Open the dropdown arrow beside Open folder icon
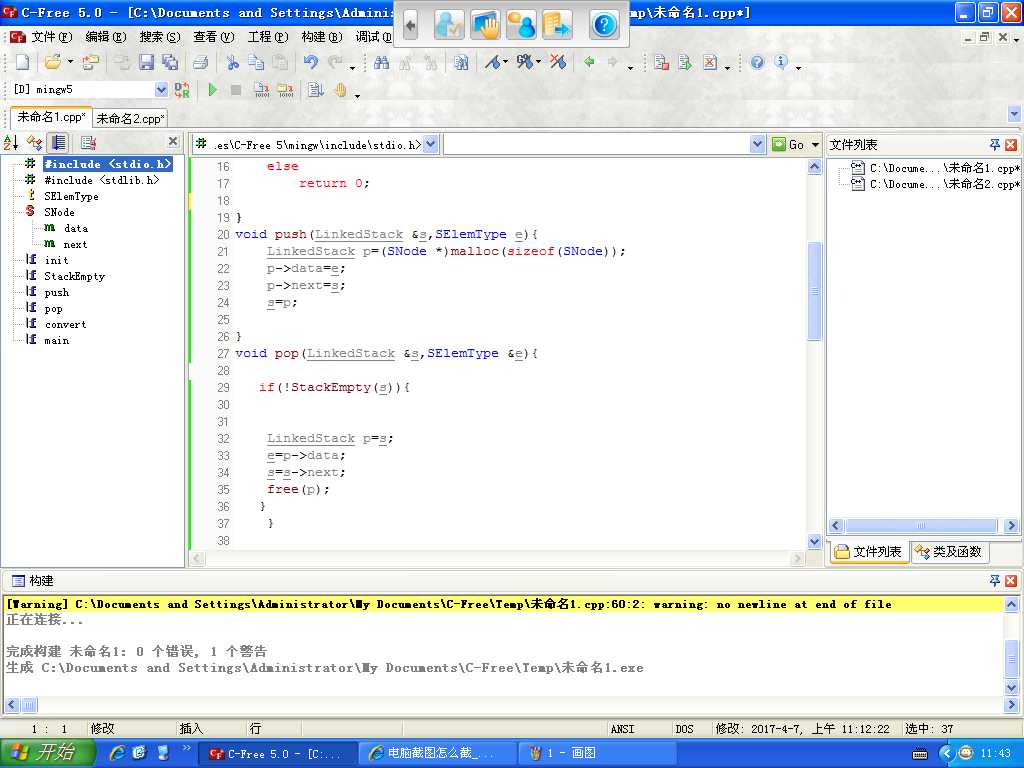 click(x=70, y=62)
